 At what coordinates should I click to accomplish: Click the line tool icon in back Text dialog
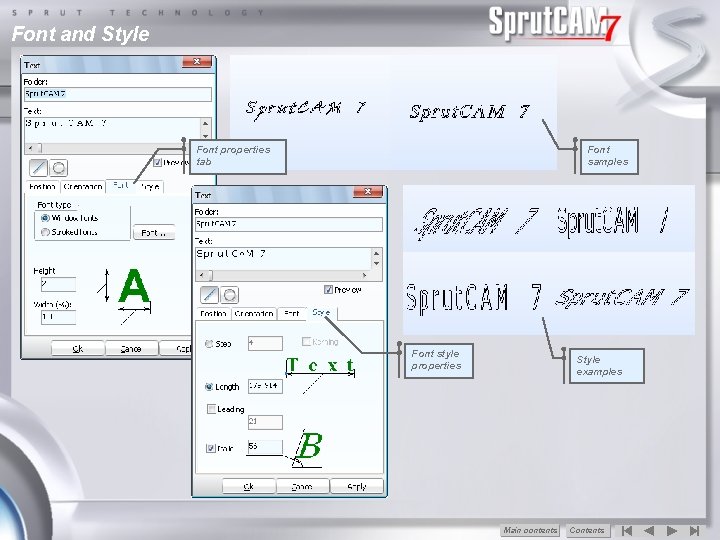coord(39,168)
